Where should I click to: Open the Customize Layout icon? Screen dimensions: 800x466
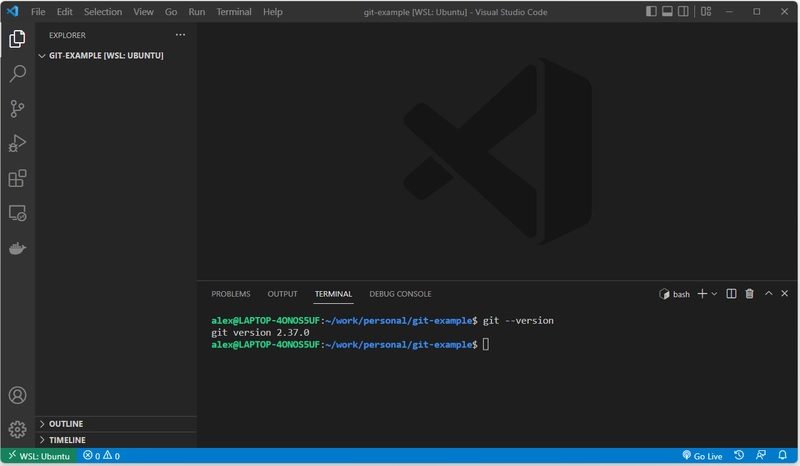[x=706, y=11]
